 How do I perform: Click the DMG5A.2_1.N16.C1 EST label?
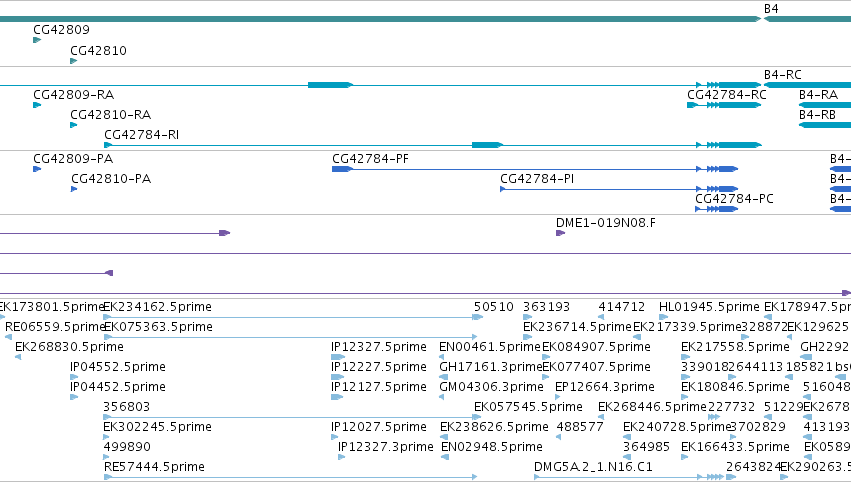pos(593,467)
